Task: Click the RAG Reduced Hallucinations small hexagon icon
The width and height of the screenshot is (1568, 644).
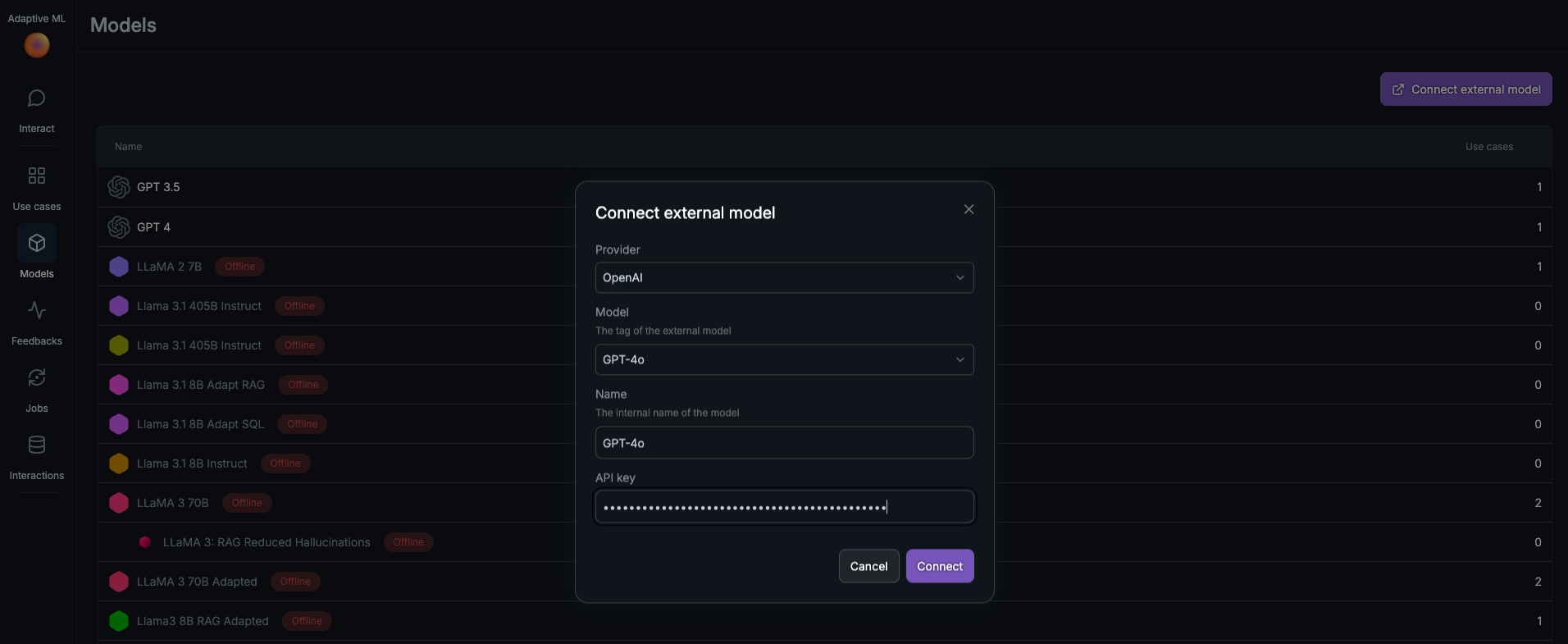Action: coord(145,542)
